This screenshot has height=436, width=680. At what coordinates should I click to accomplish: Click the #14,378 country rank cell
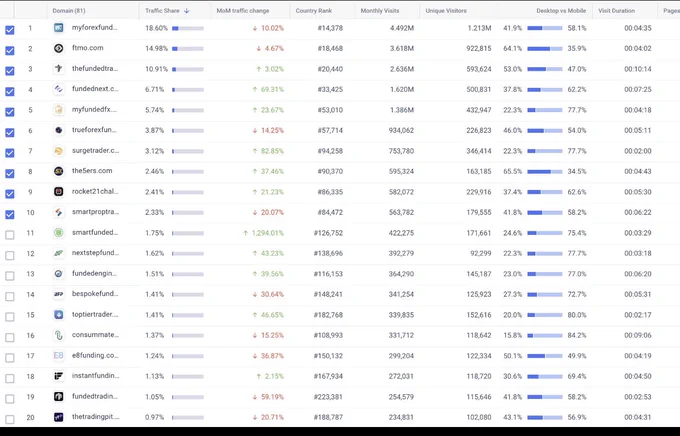[x=330, y=28]
